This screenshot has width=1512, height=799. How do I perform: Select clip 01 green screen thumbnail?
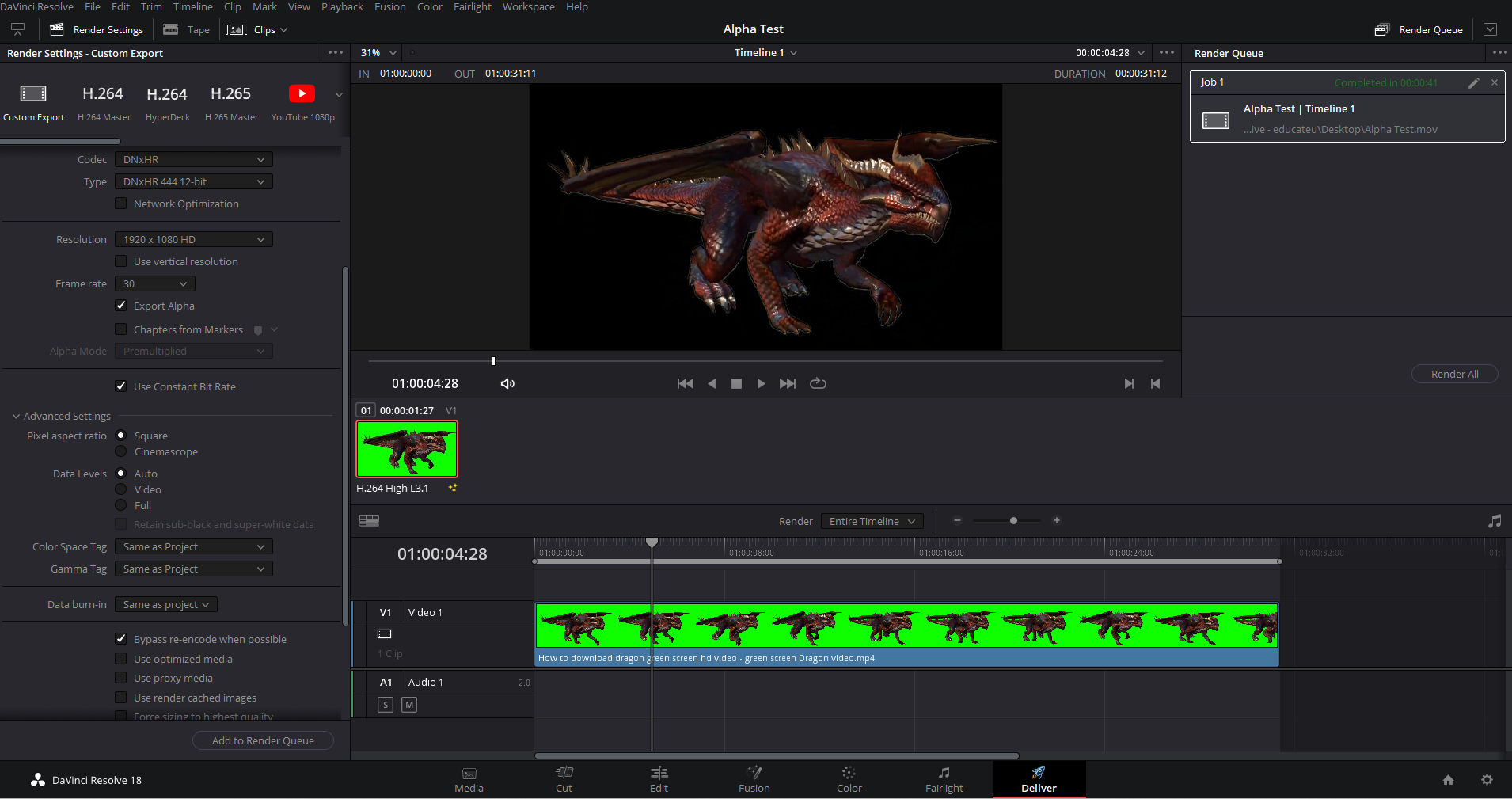click(x=407, y=449)
